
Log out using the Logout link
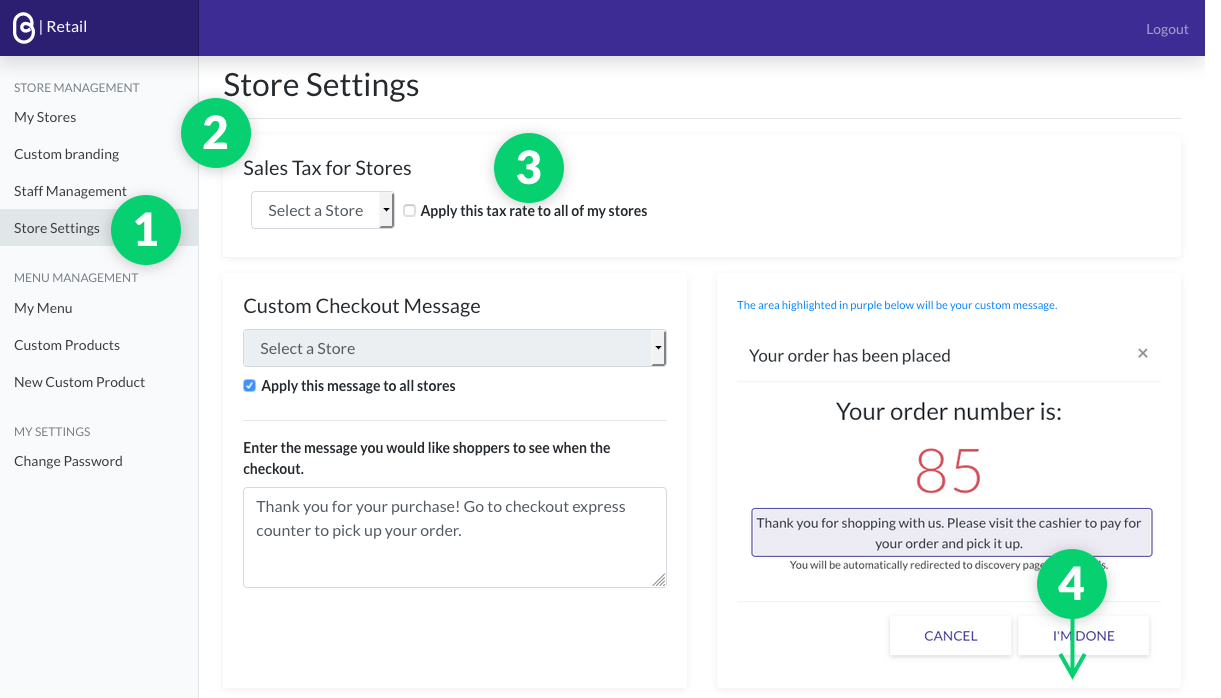1167,29
